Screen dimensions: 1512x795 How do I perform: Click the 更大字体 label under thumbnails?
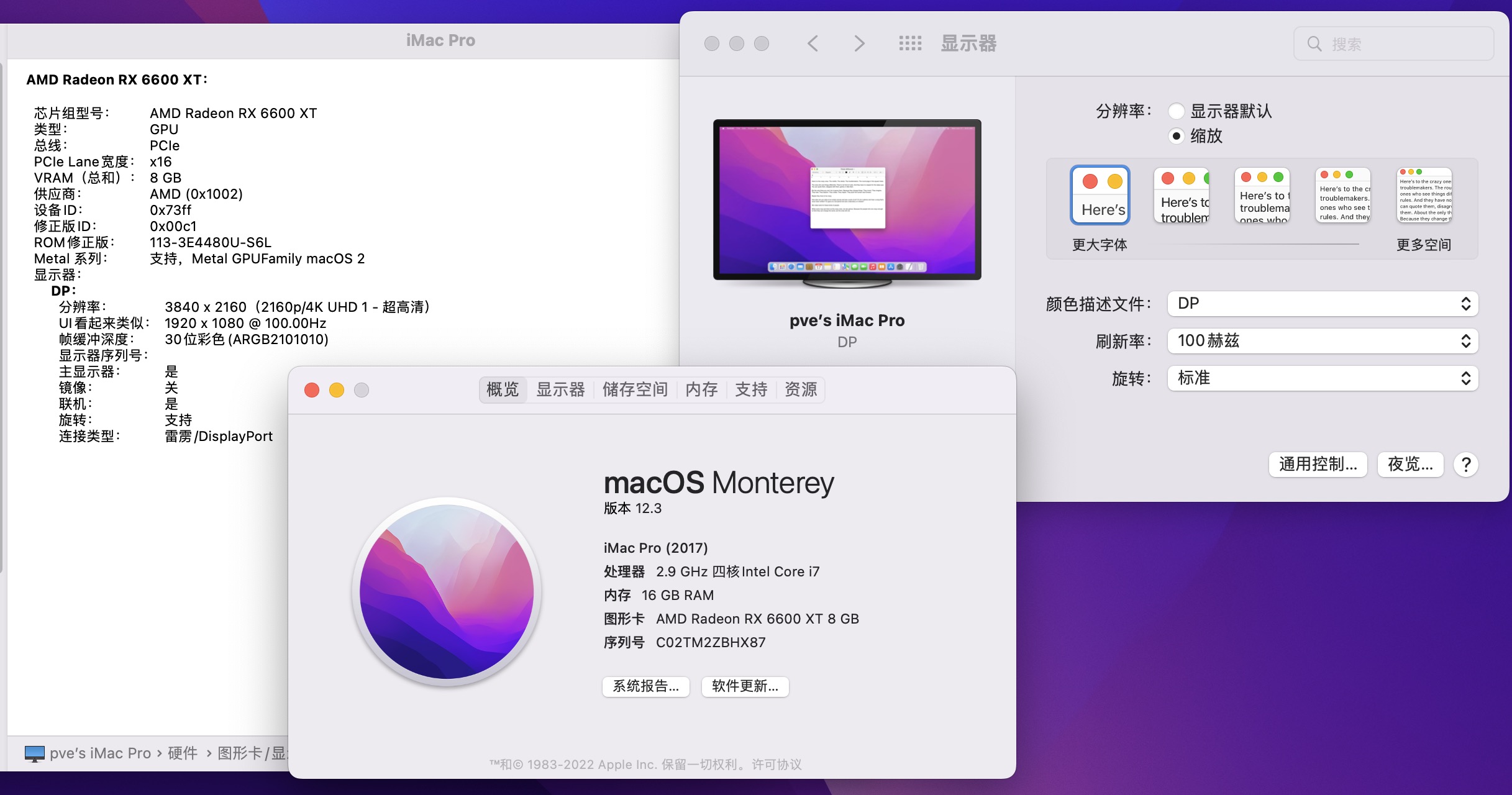[1100, 245]
